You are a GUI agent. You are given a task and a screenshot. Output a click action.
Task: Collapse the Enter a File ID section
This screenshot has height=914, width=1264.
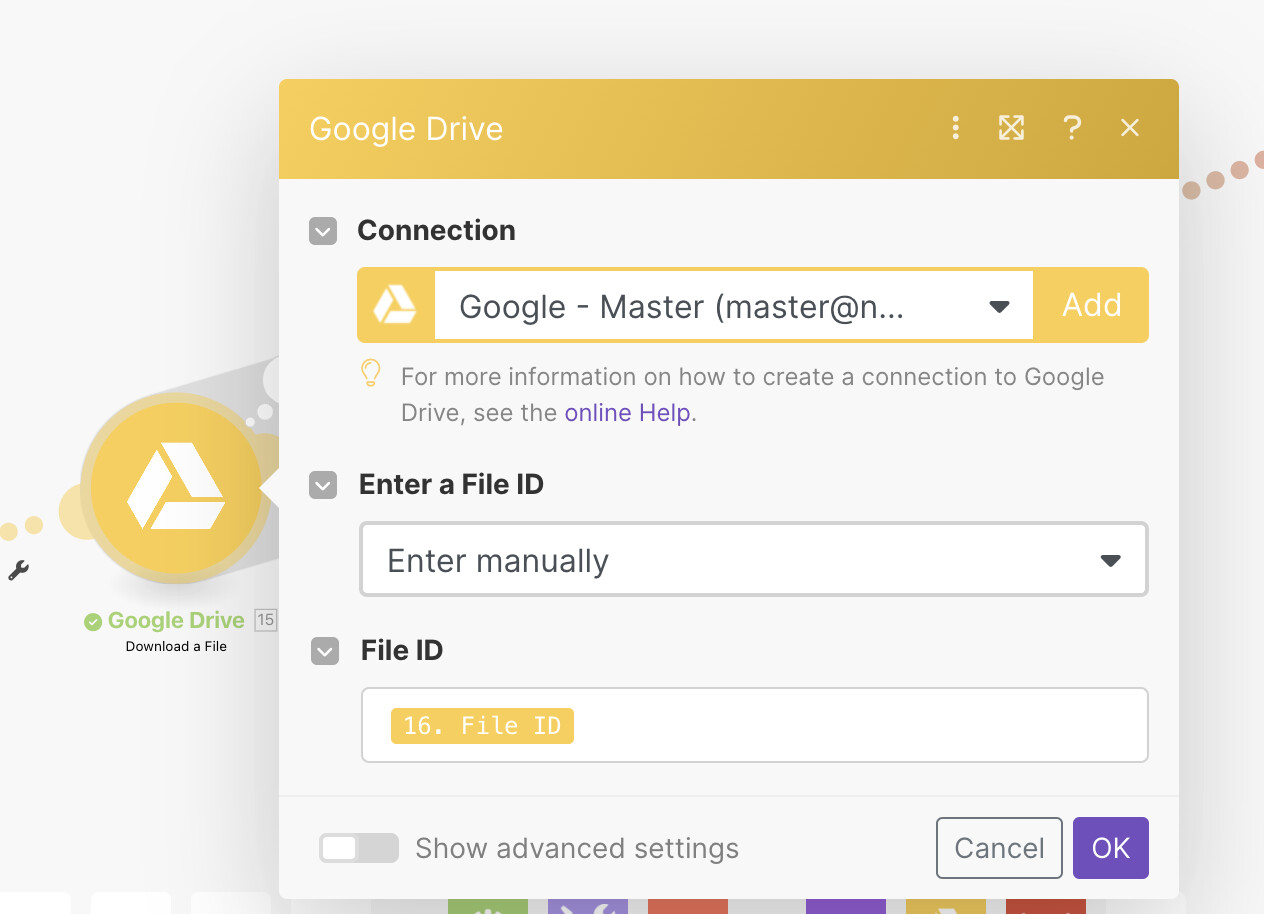(323, 486)
